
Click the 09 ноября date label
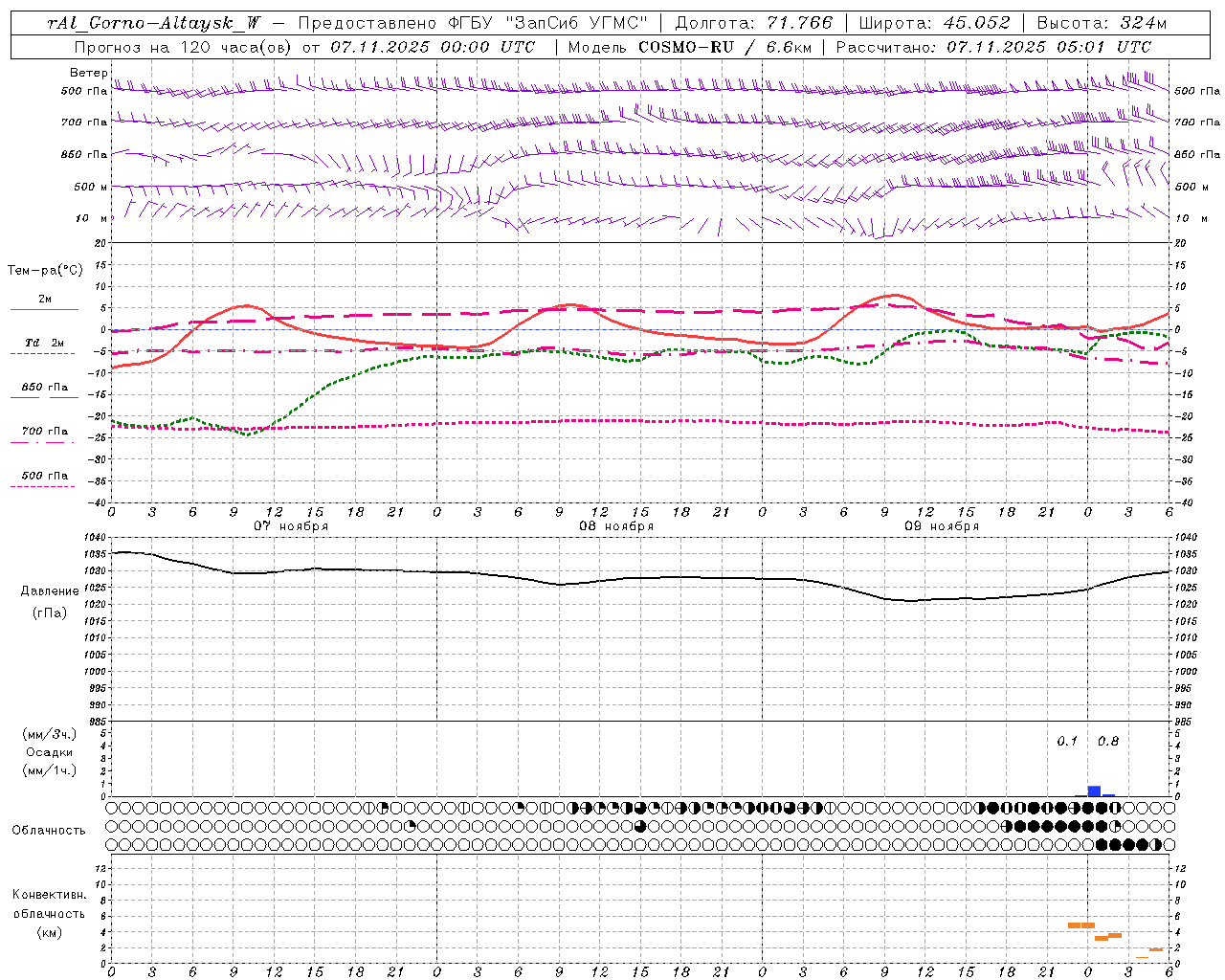pyautogui.click(x=942, y=526)
